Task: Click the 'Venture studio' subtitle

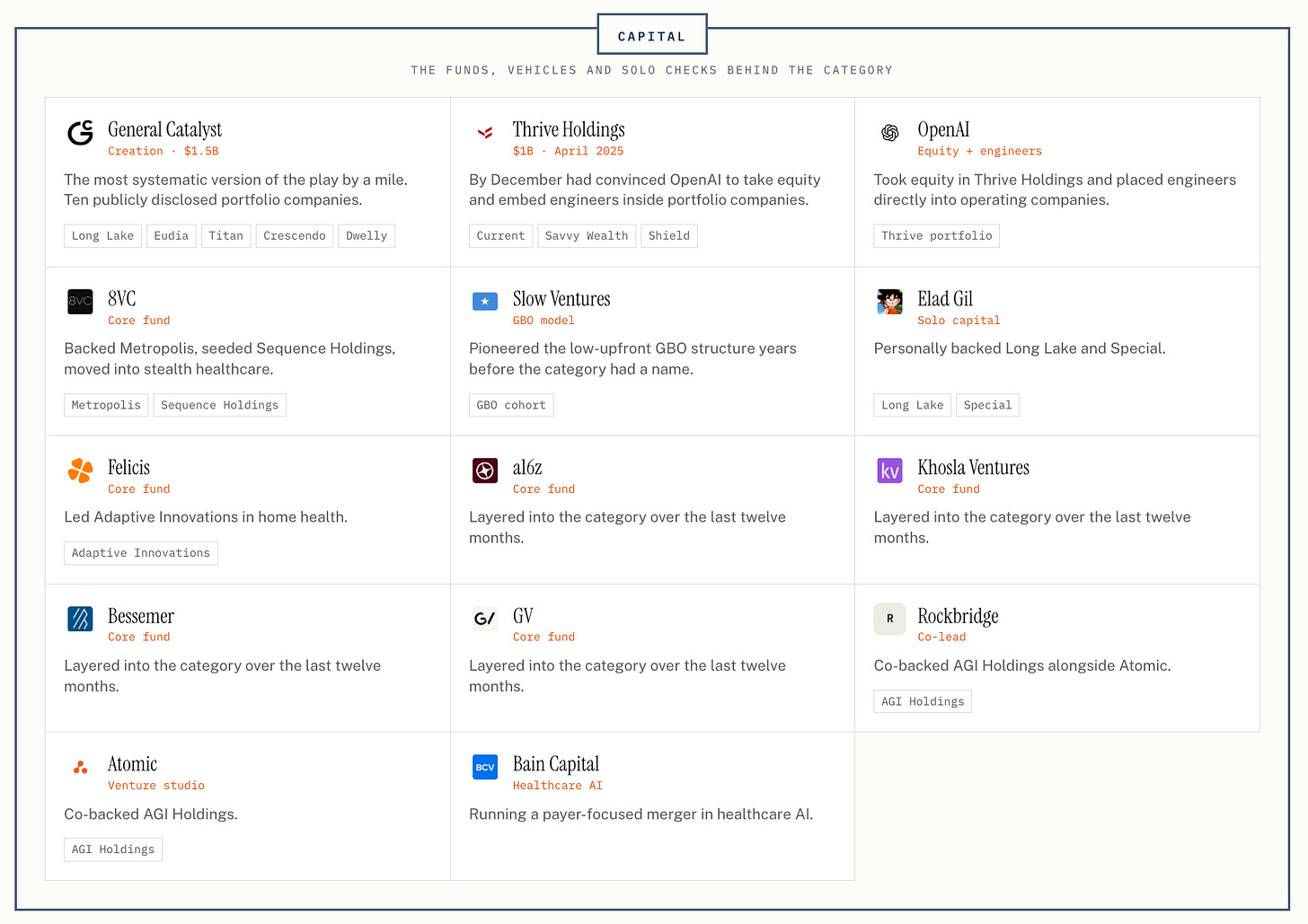Action: (x=156, y=786)
